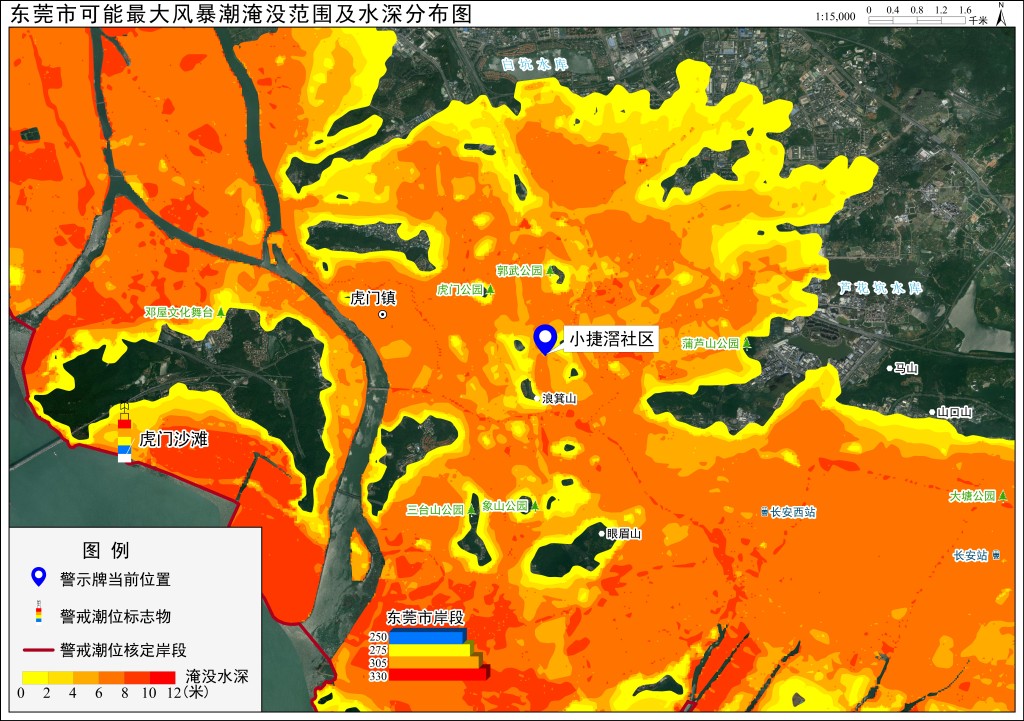Viewport: 1024px width, 721px height.
Task: Click the red 10–12 swatch in the depth legend
Action: pyautogui.click(x=163, y=677)
